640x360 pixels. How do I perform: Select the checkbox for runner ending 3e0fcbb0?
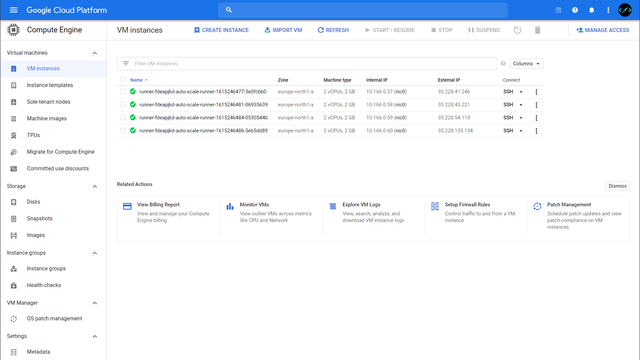(123, 91)
